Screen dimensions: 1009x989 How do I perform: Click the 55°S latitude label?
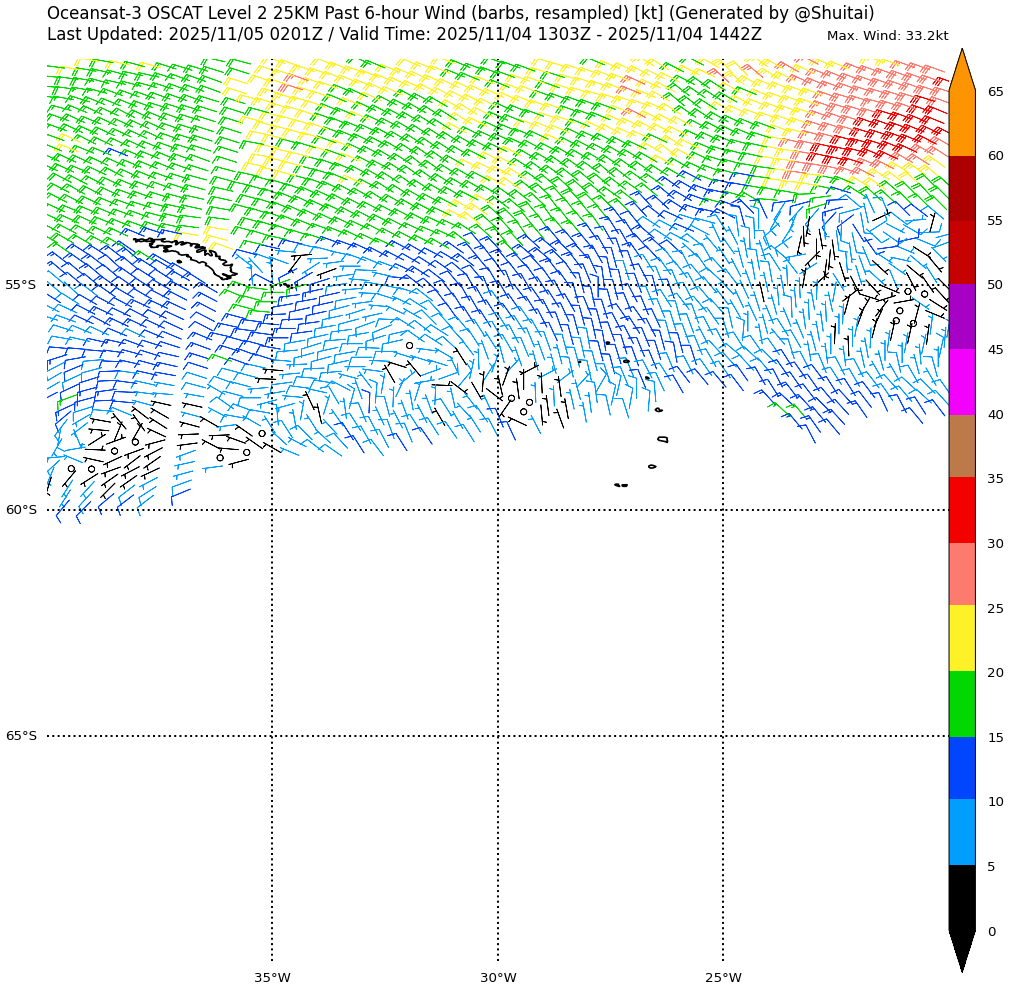pos(20,285)
